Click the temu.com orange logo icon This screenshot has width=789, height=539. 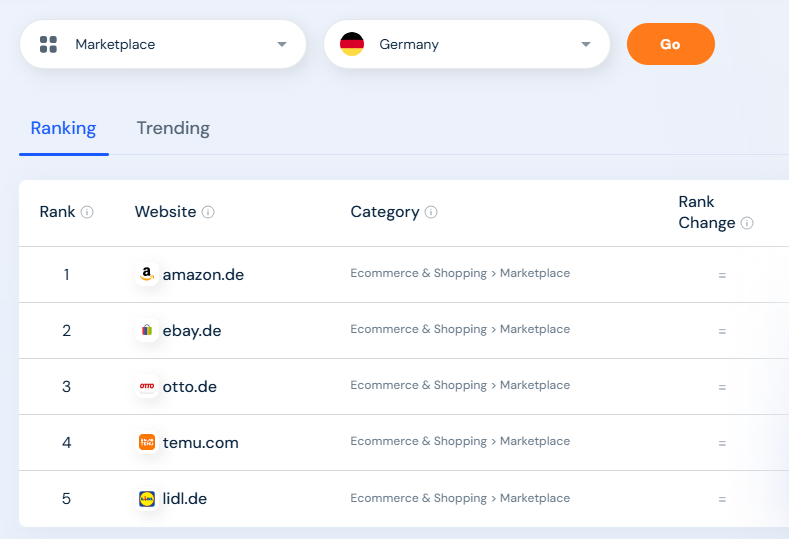click(x=147, y=442)
